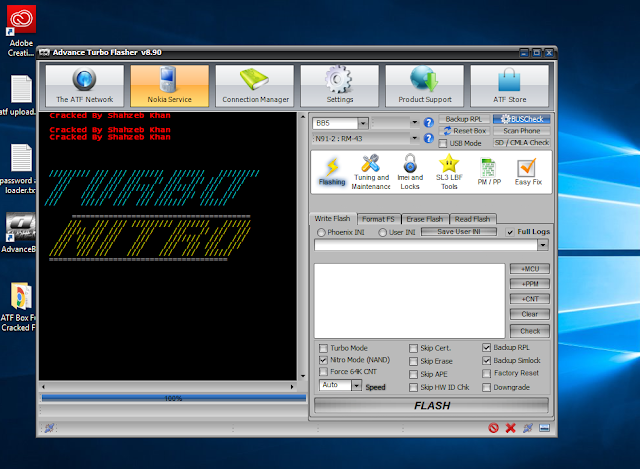This screenshot has height=469, width=640.
Task: Expand the BB5 platform dropdown
Action: (362, 123)
